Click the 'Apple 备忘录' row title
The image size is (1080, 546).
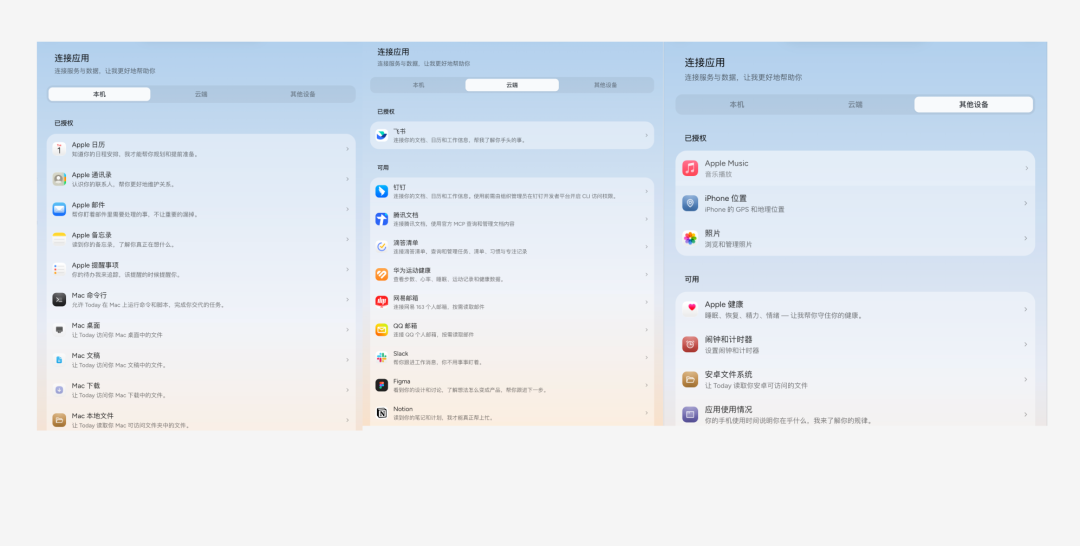pos(92,235)
